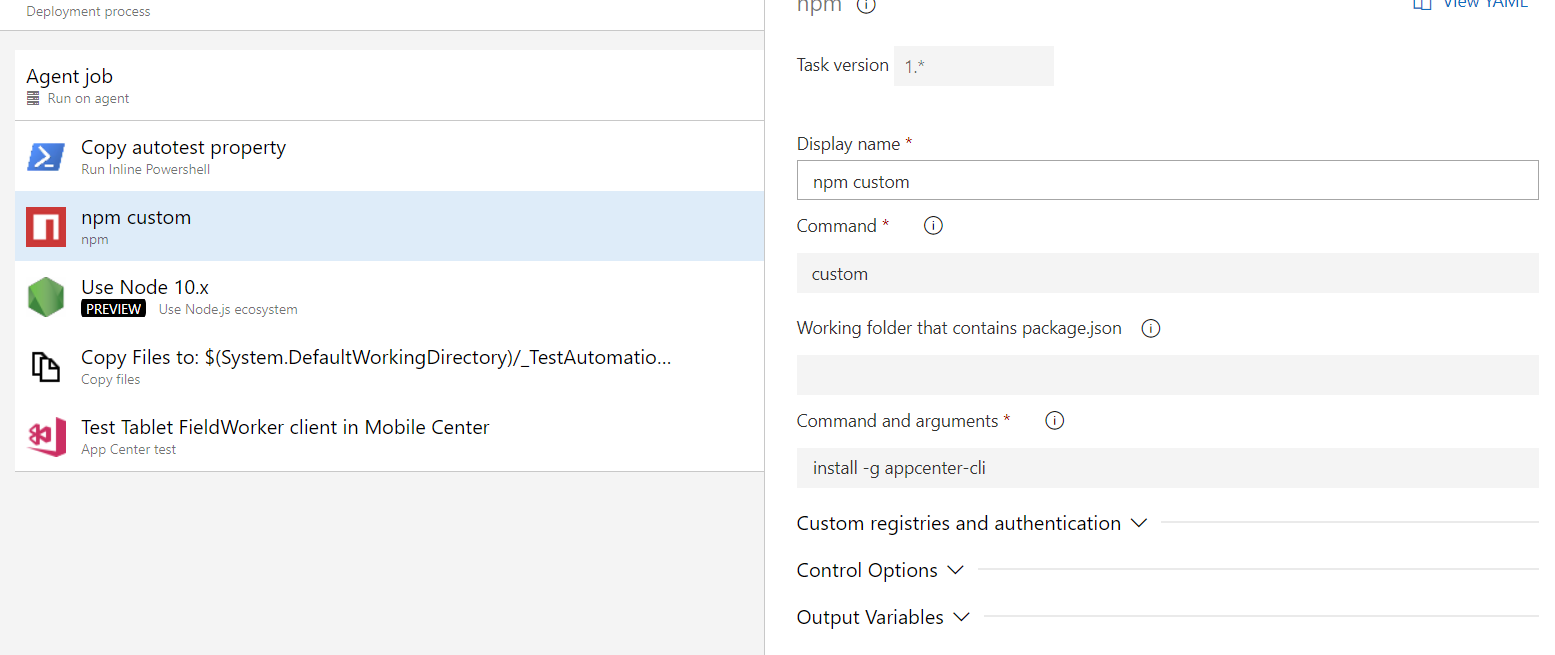Click the Copy Files task icon
This screenshot has width=1555, height=655.
click(45, 367)
